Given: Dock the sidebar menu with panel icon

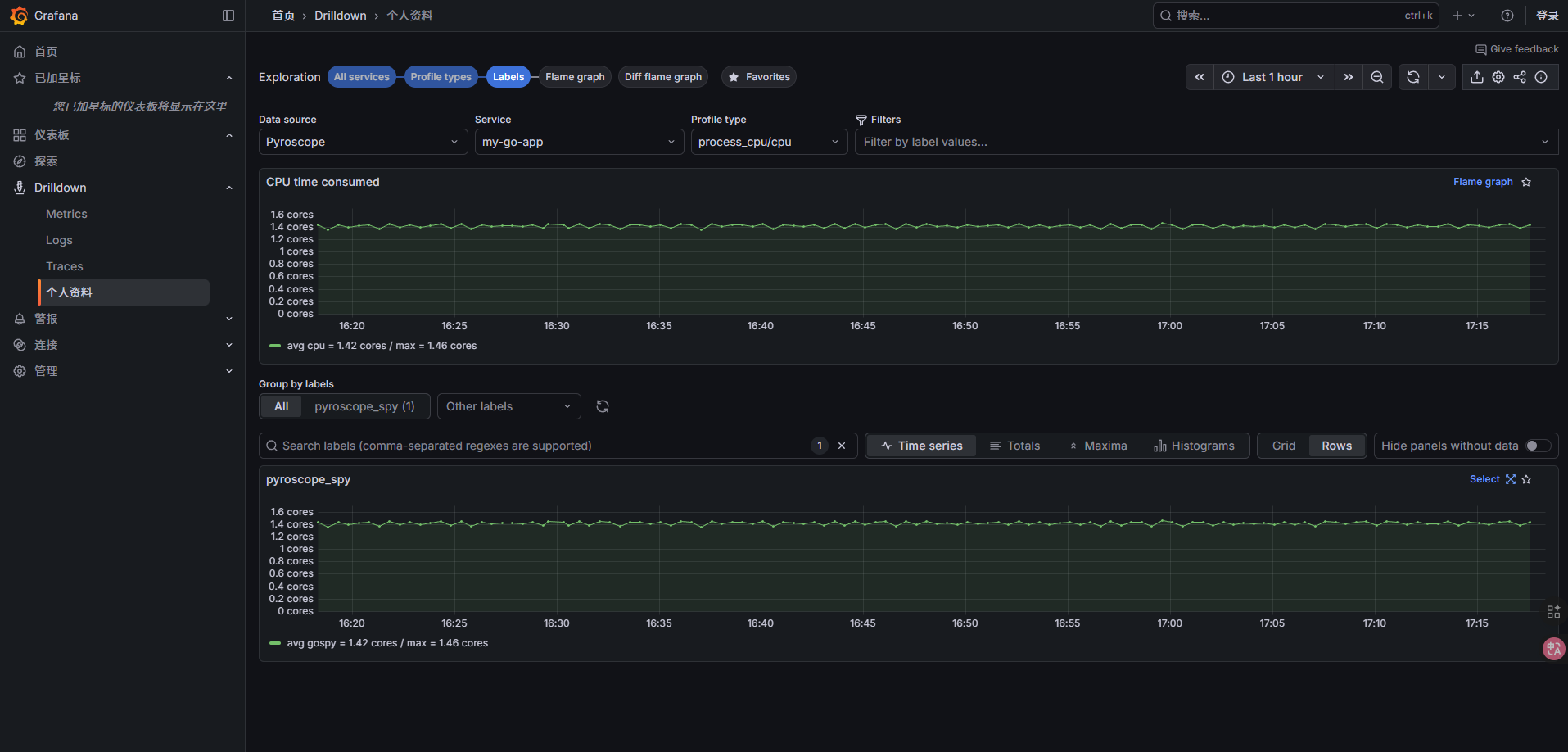Looking at the screenshot, I should click(x=228, y=16).
